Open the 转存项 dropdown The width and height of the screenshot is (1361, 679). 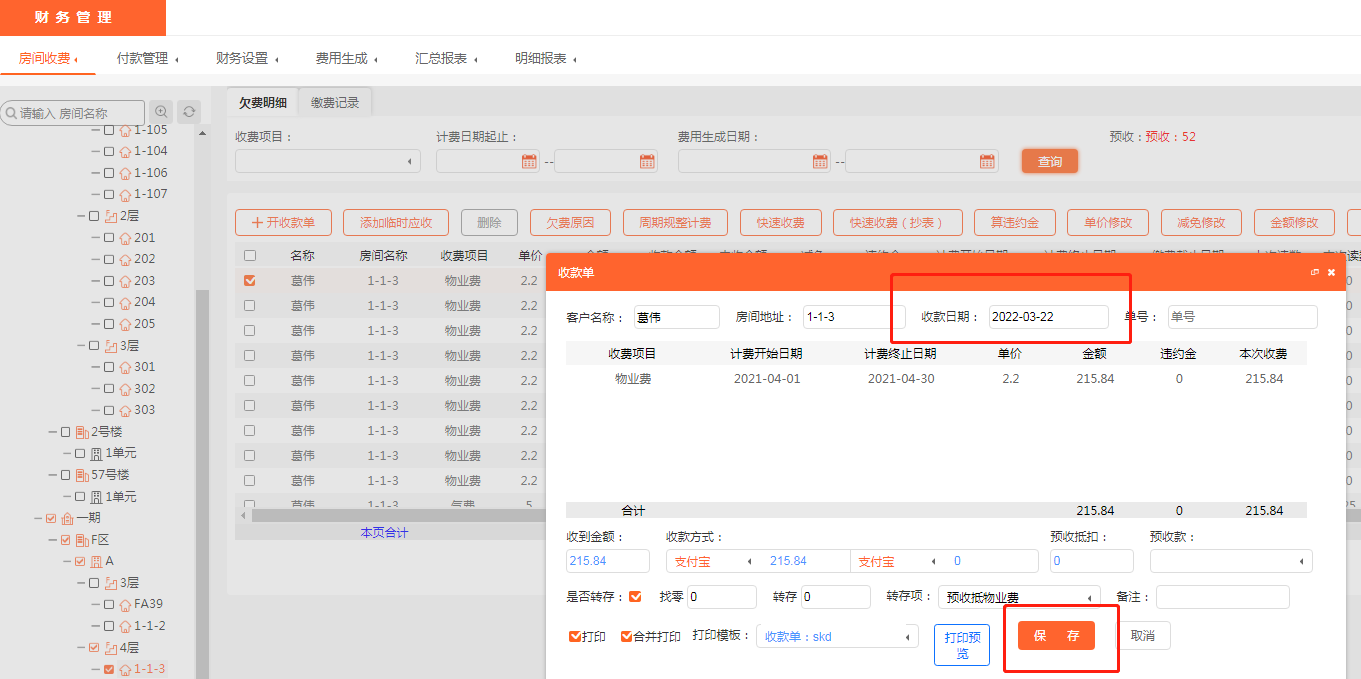click(x=1018, y=597)
